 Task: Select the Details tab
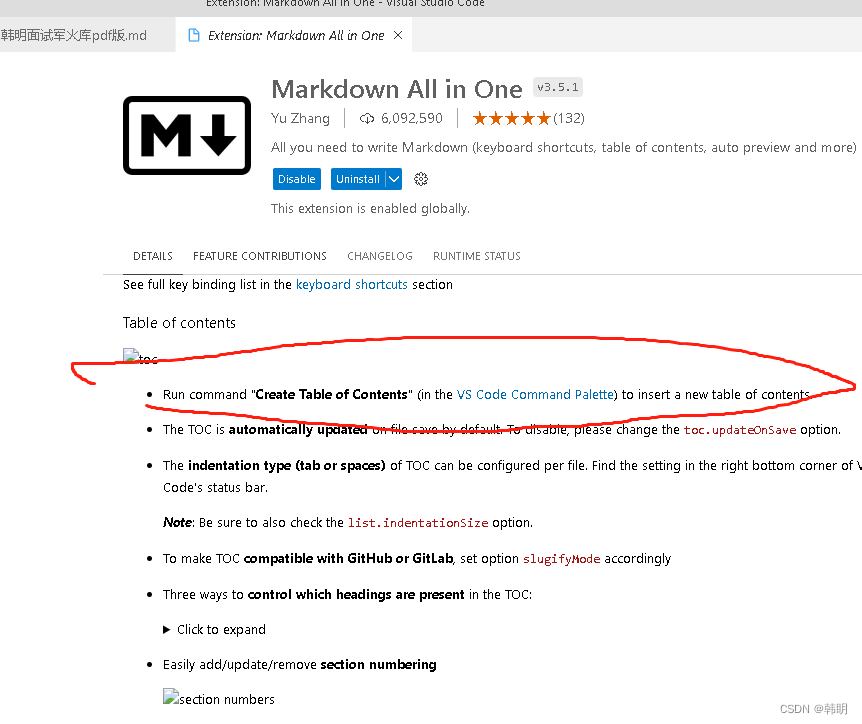click(x=153, y=256)
